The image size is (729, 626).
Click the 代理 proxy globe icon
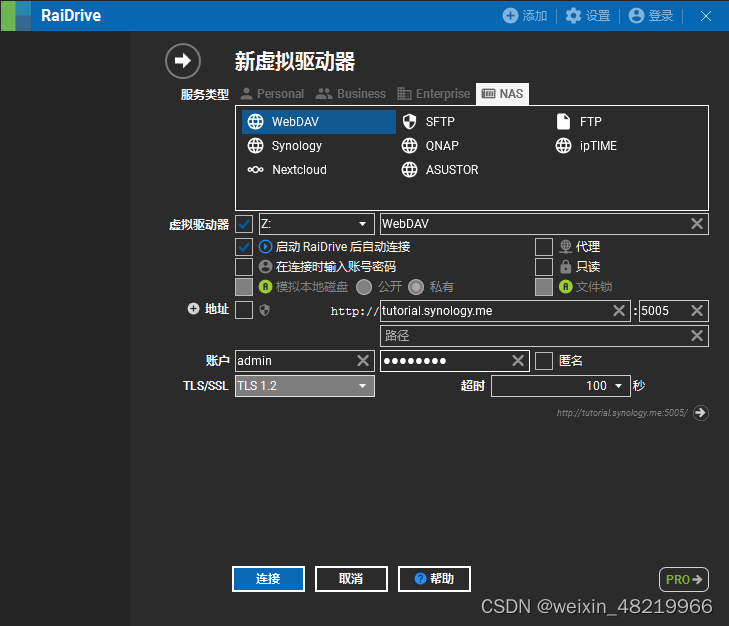click(565, 246)
